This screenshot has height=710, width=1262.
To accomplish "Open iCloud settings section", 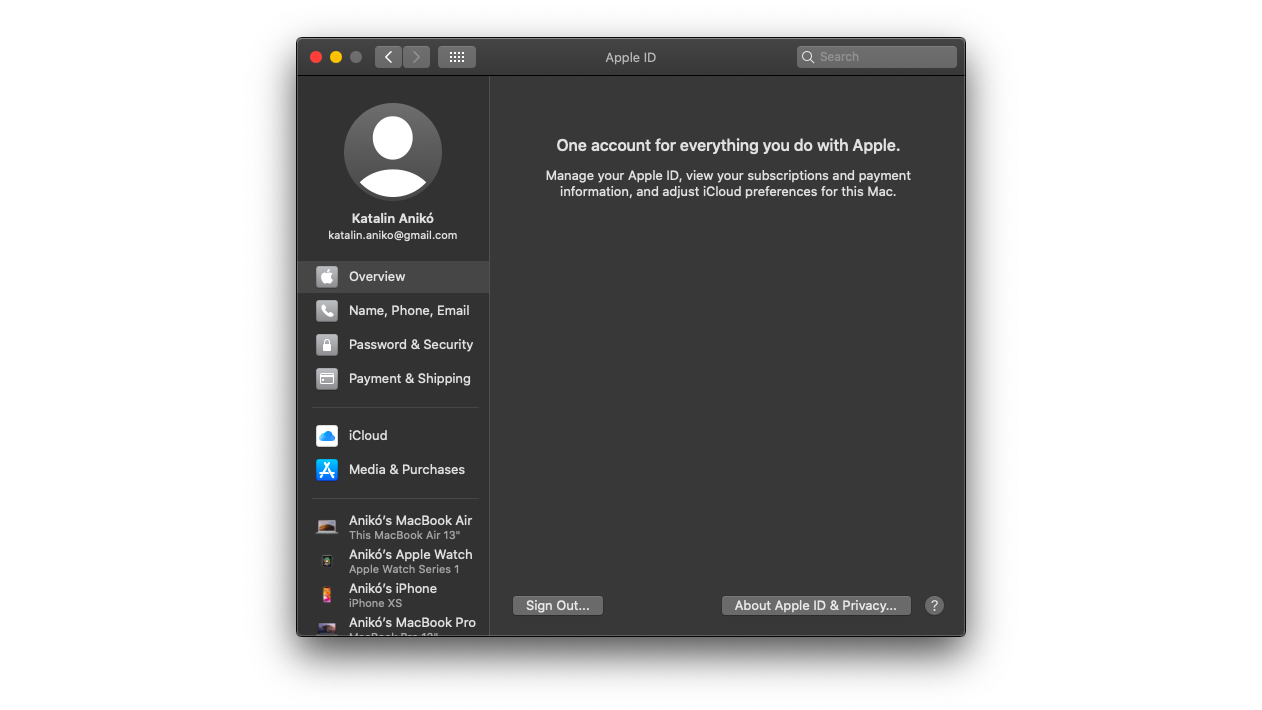I will click(x=393, y=436).
